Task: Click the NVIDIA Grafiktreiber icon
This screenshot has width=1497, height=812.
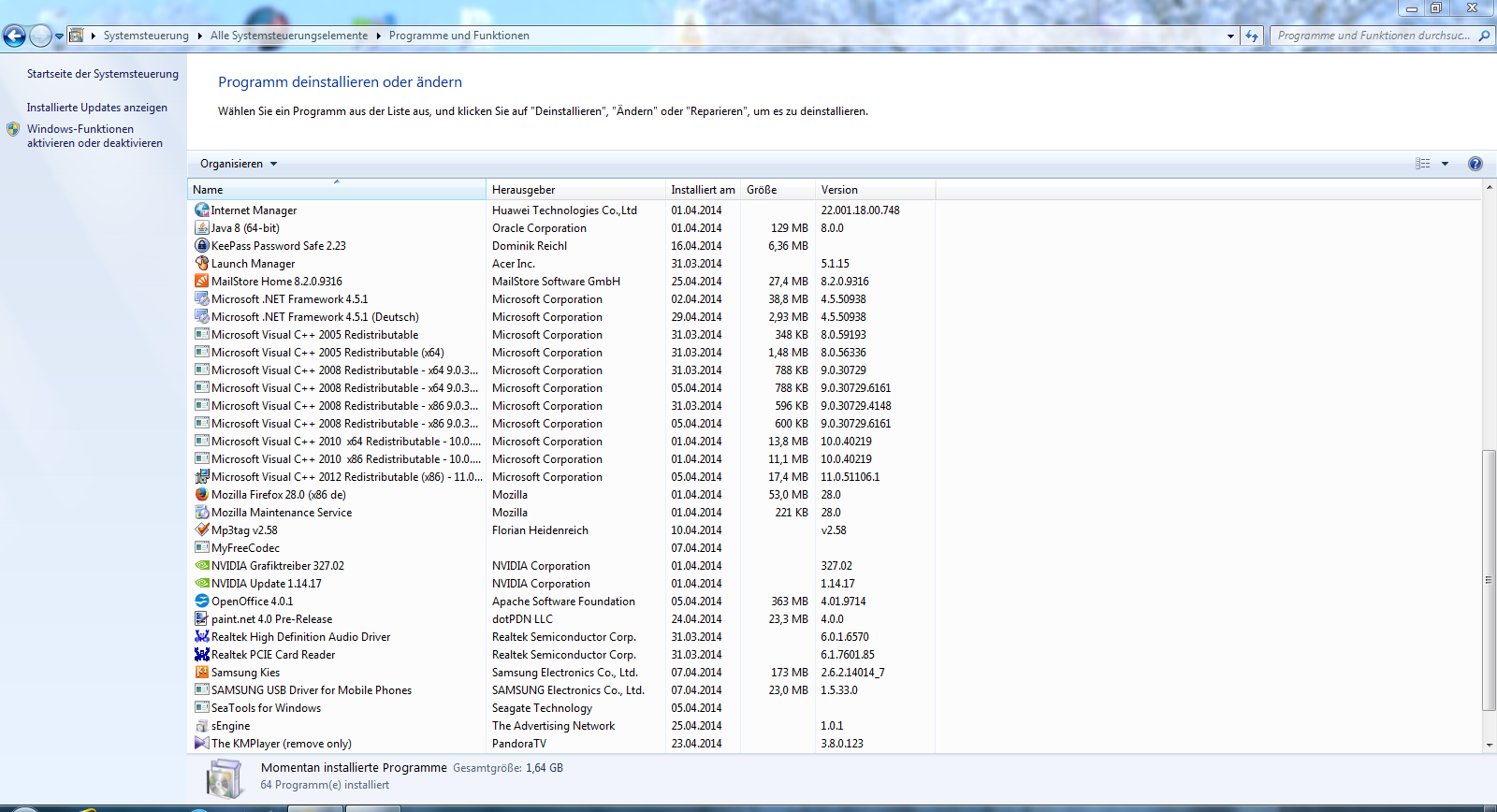Action: 201,566
